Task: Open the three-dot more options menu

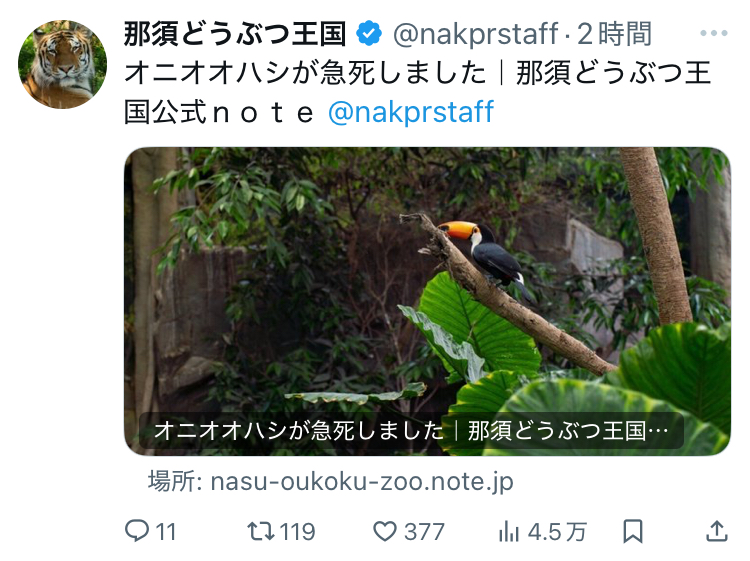Action: tap(714, 34)
